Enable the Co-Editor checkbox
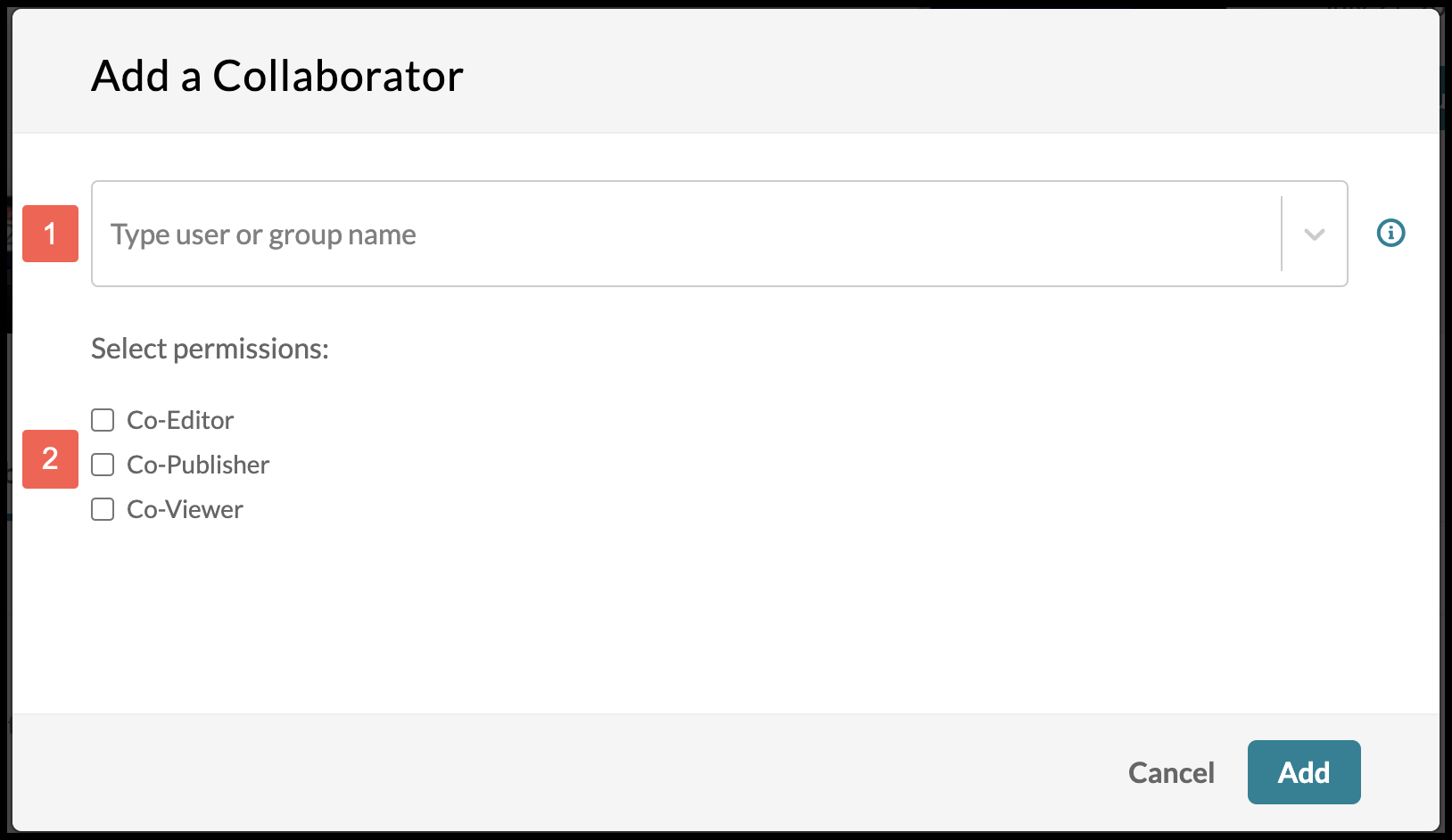 tap(103, 420)
